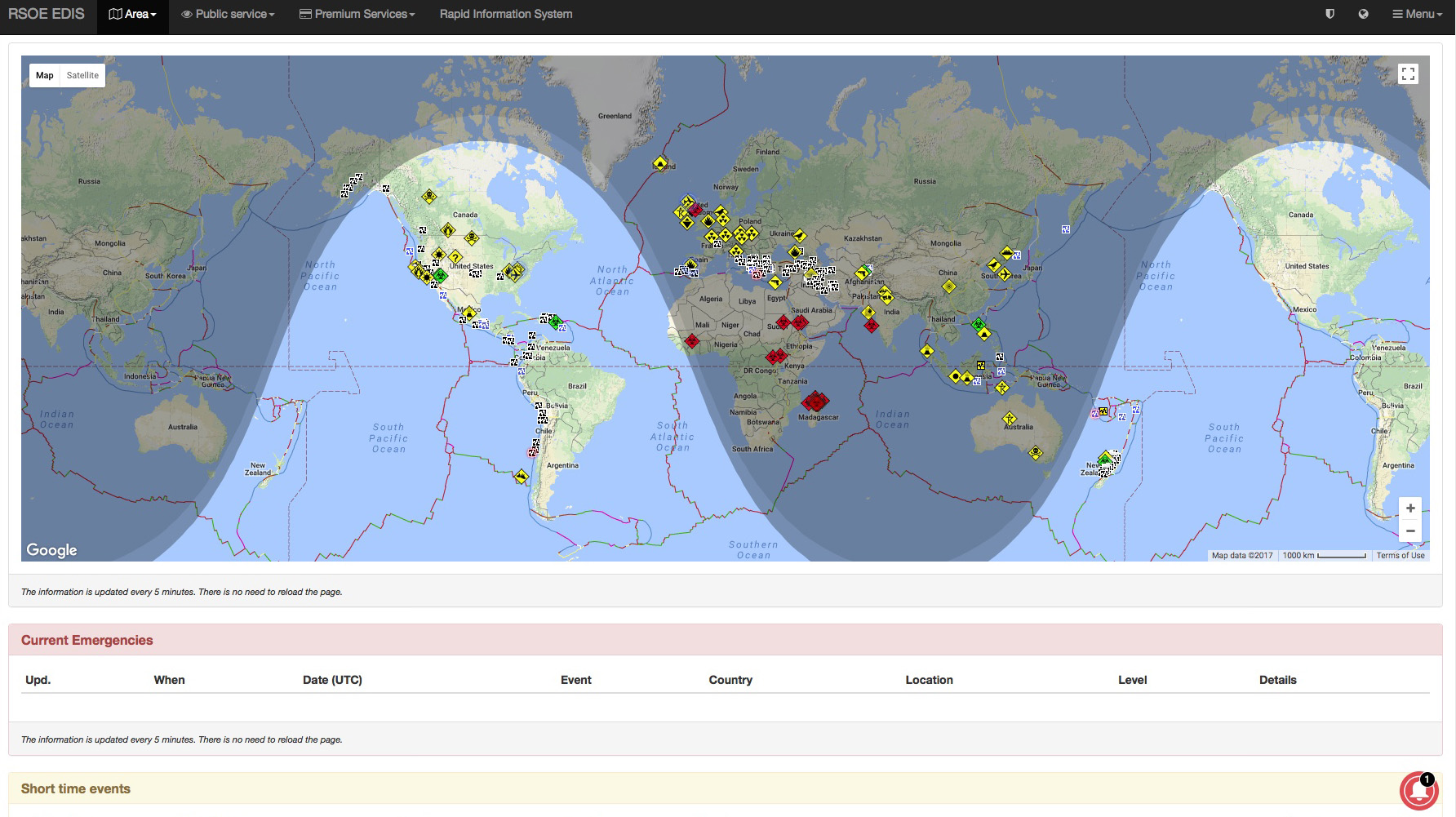
Task: Click the volcano marker over Mexico
Action: pos(468,313)
